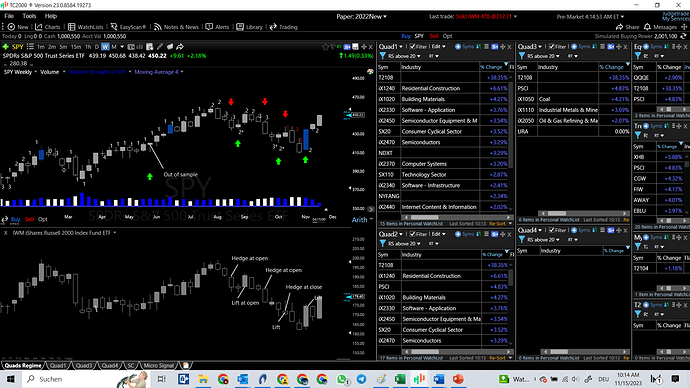690x388 pixels.
Task: Flag SPY with the star icon
Action: coord(326,47)
